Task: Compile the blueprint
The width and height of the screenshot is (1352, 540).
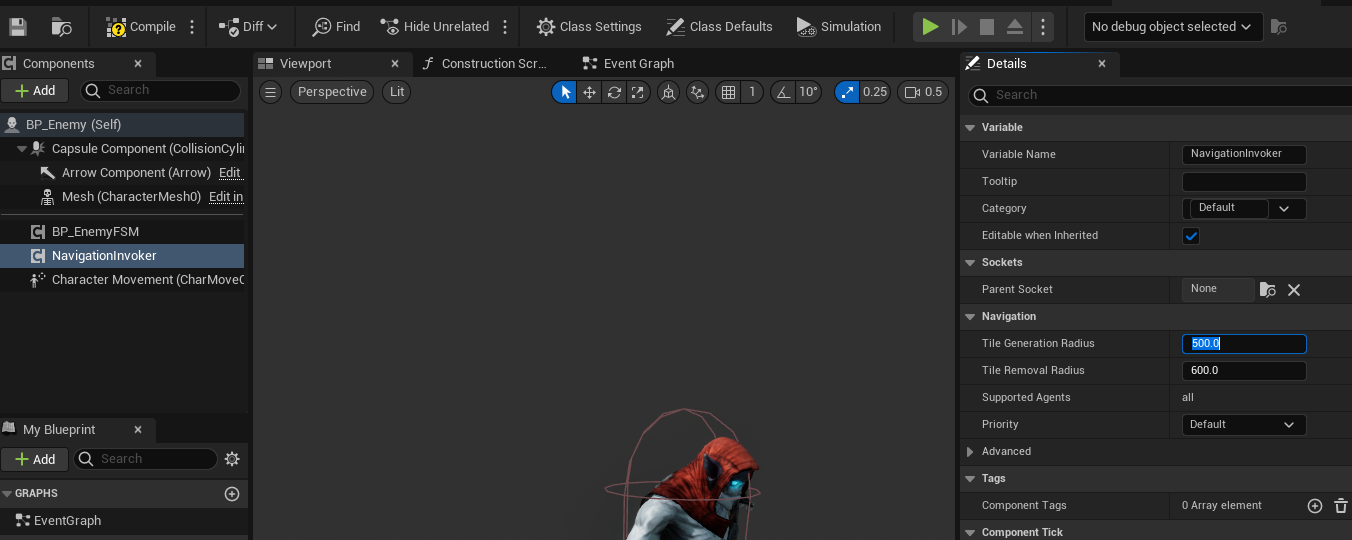Action: [141, 27]
